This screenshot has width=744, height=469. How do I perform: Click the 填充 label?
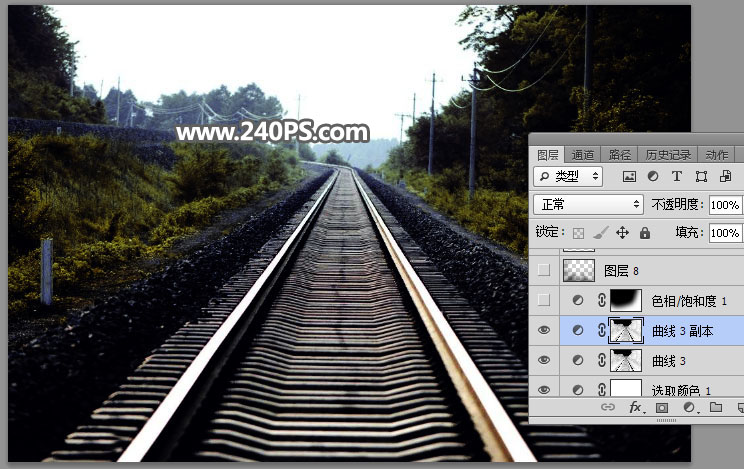click(689, 233)
